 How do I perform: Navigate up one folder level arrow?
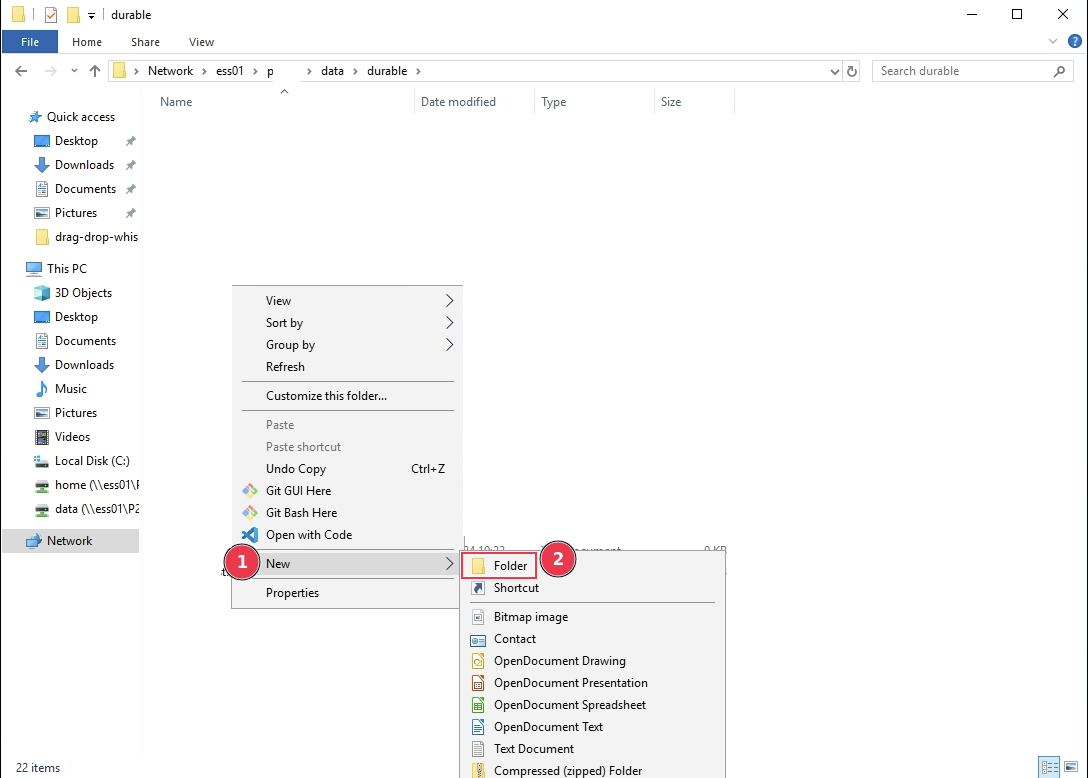95,71
